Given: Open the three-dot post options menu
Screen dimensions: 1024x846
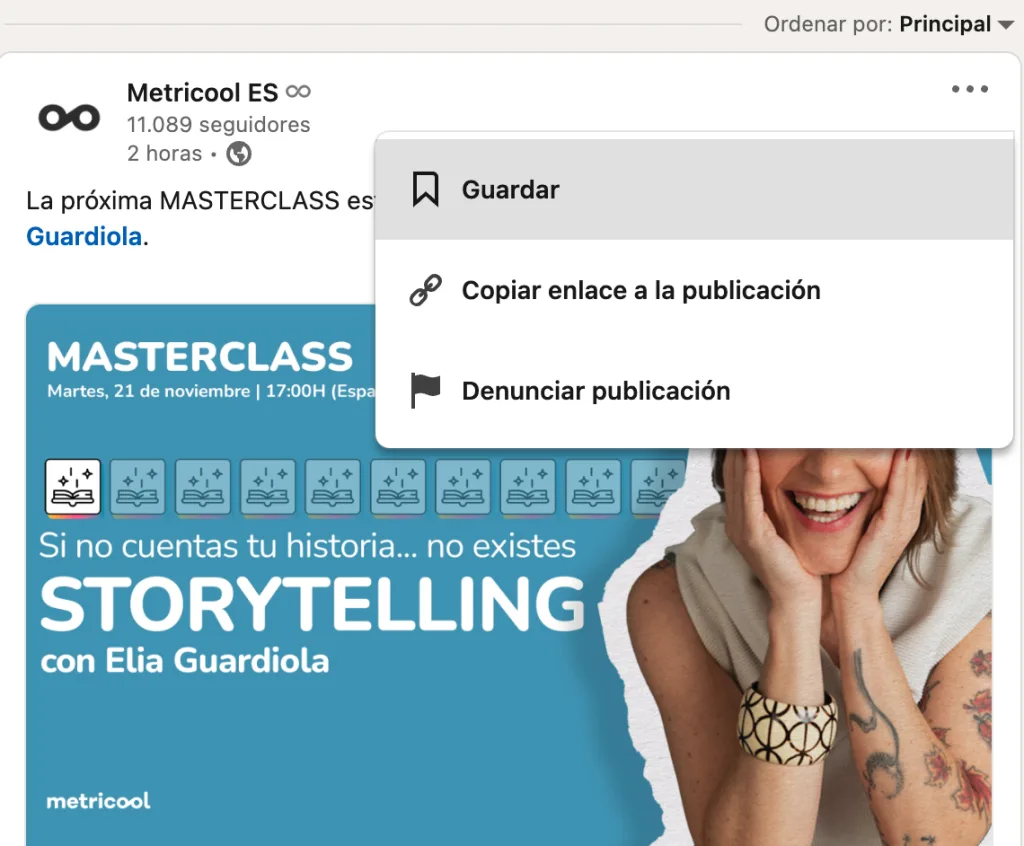Looking at the screenshot, I should (x=970, y=89).
